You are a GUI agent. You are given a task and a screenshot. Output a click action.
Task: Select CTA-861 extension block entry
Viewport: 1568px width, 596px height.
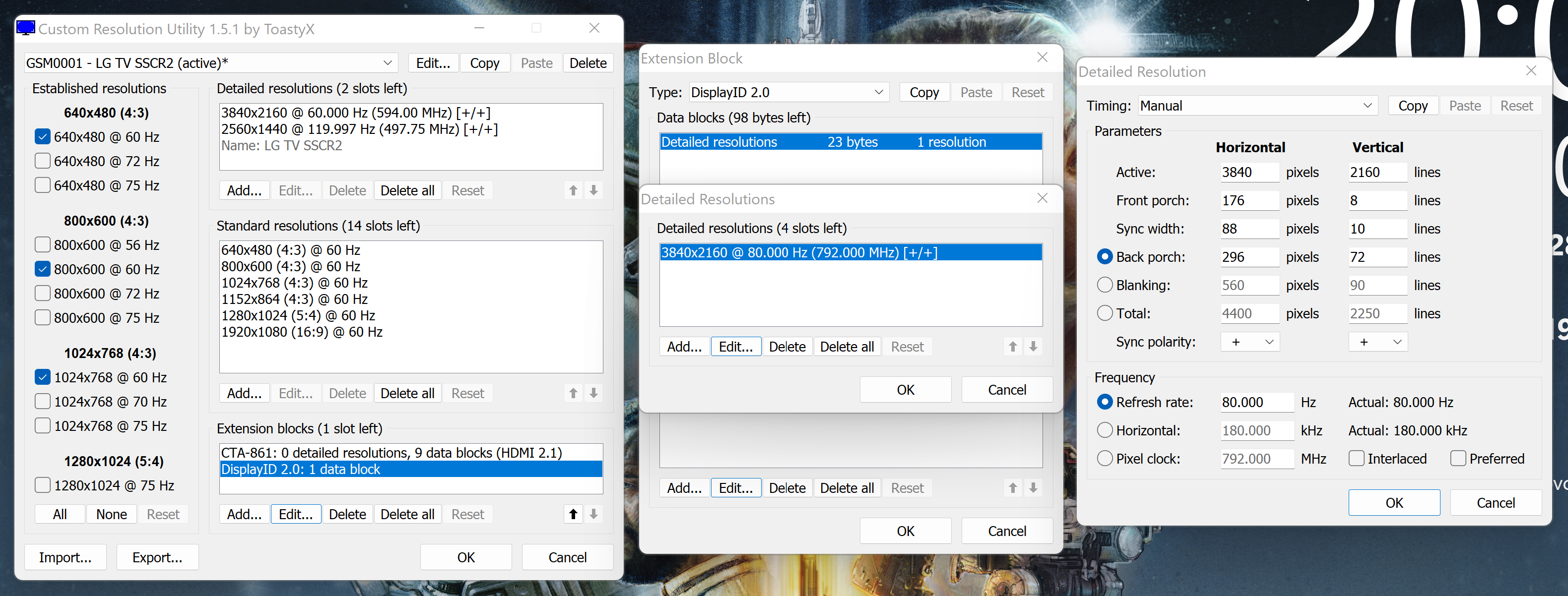(392, 453)
